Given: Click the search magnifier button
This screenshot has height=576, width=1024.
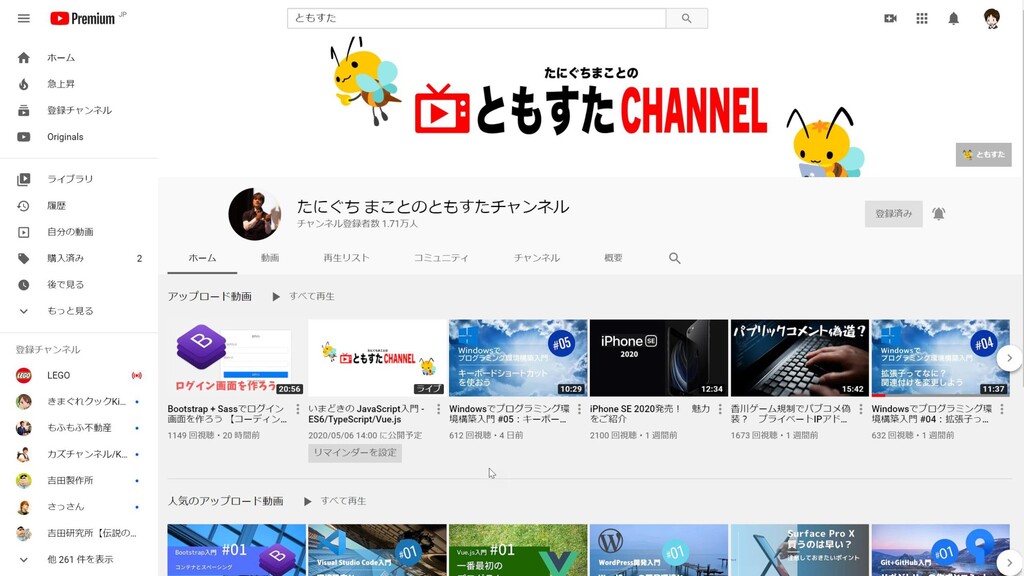Looking at the screenshot, I should pos(686,18).
